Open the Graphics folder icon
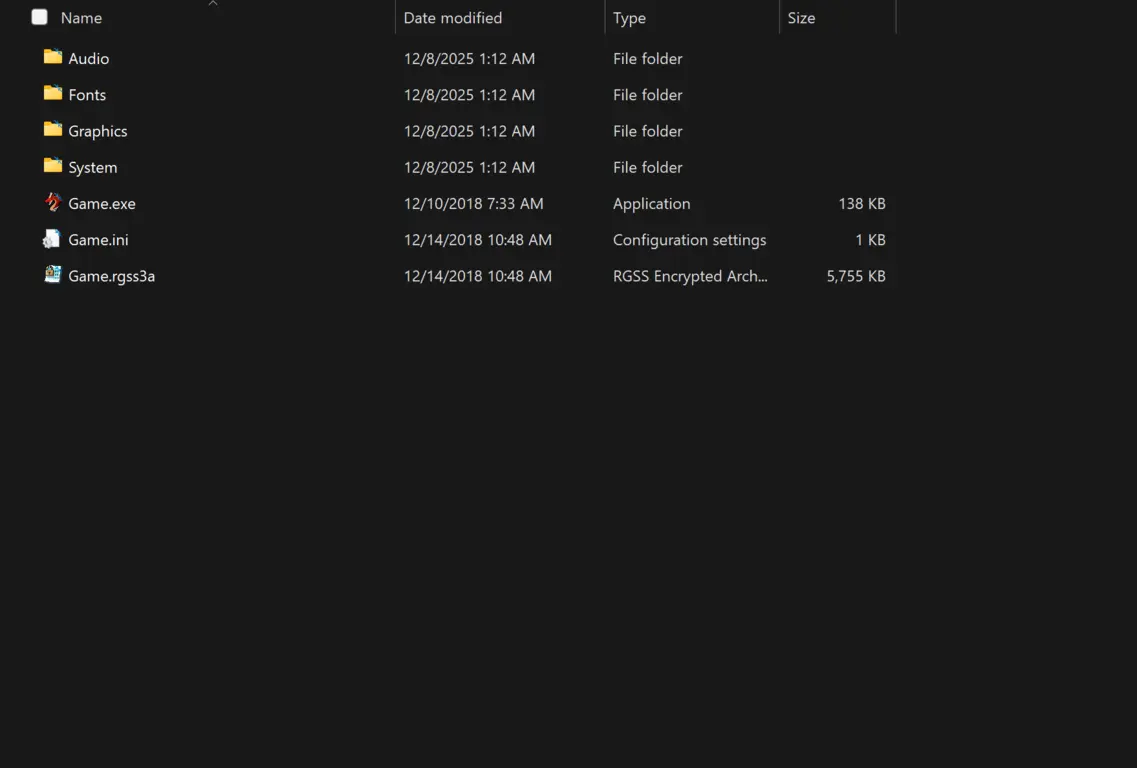 coord(53,130)
